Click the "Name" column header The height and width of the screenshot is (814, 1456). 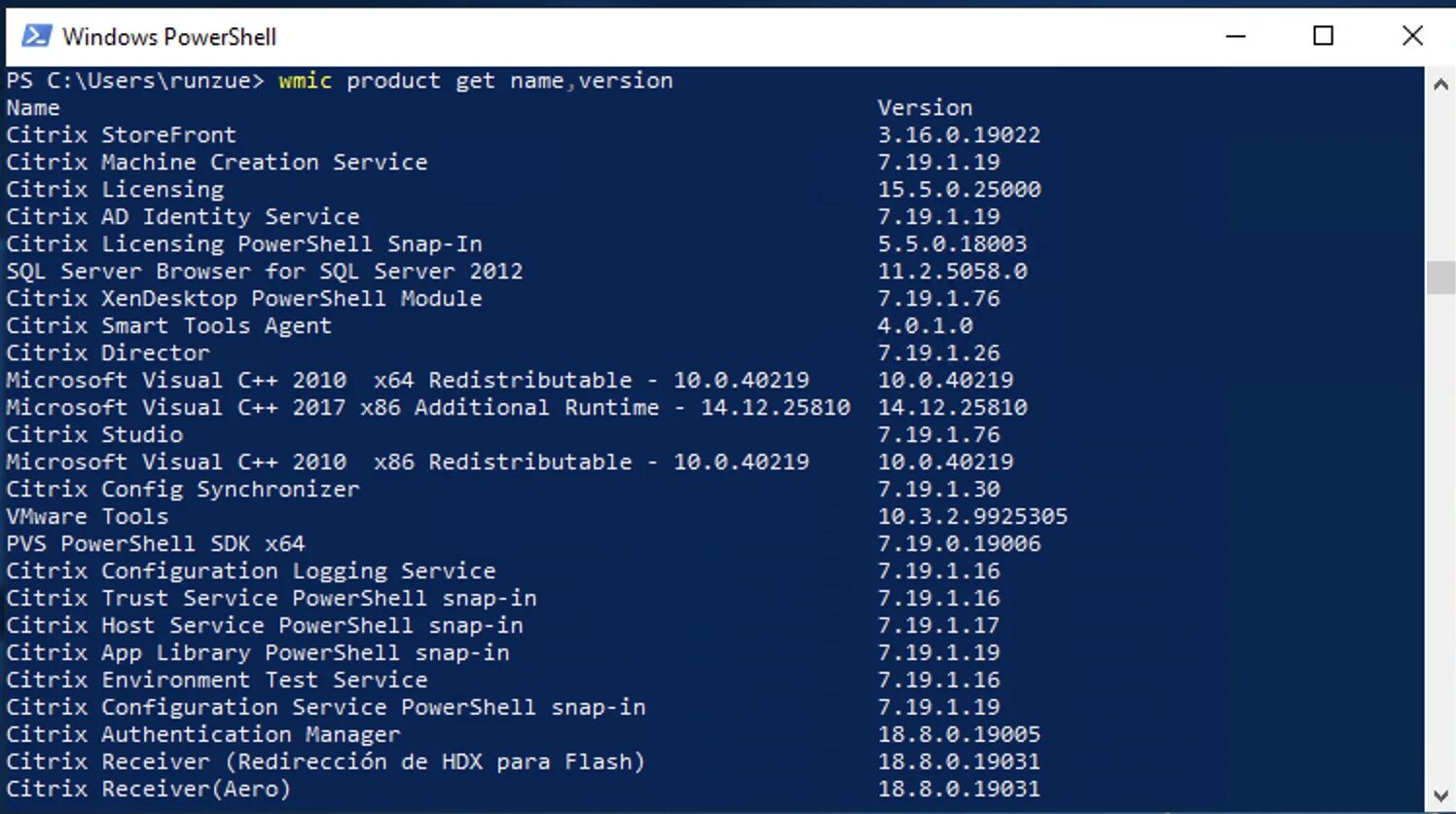[x=33, y=108]
